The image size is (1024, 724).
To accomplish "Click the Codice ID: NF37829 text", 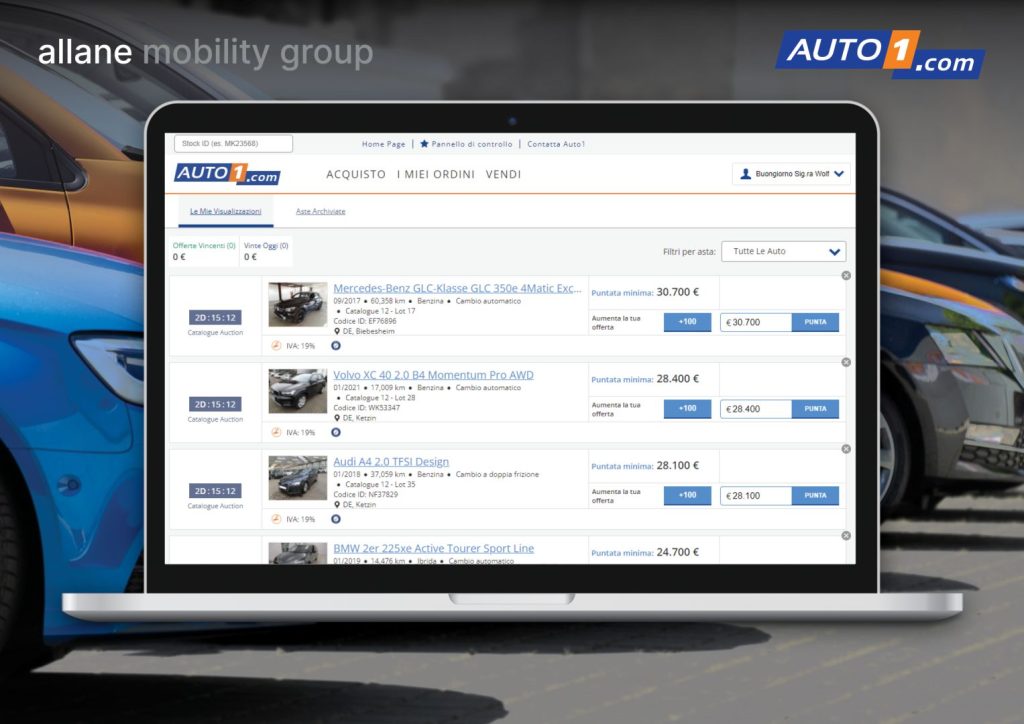I will pyautogui.click(x=366, y=495).
